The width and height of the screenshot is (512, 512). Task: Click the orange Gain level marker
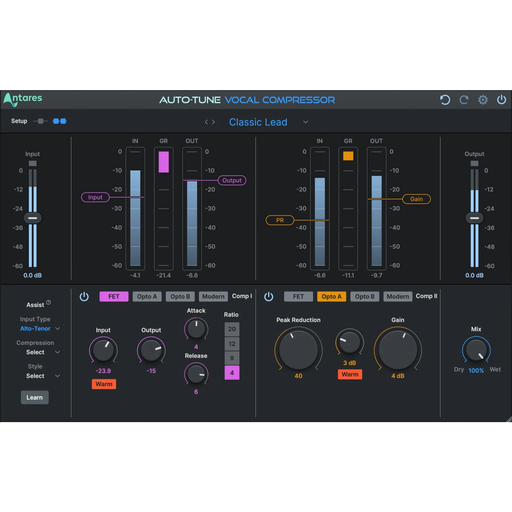417,199
